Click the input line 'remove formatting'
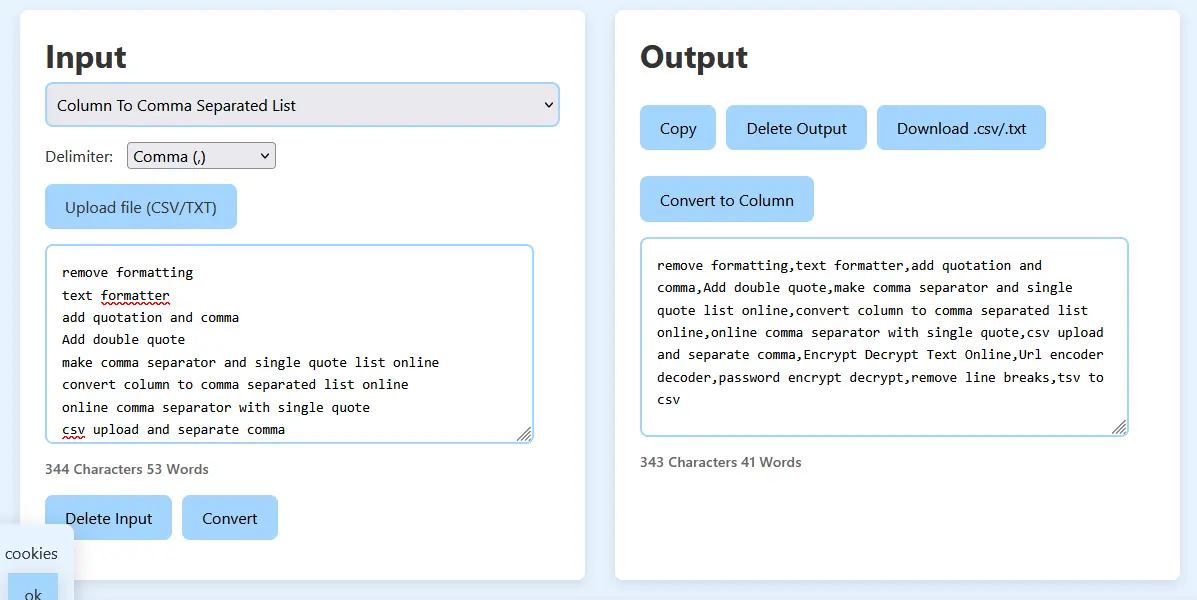The image size is (1197, 600). click(127, 273)
